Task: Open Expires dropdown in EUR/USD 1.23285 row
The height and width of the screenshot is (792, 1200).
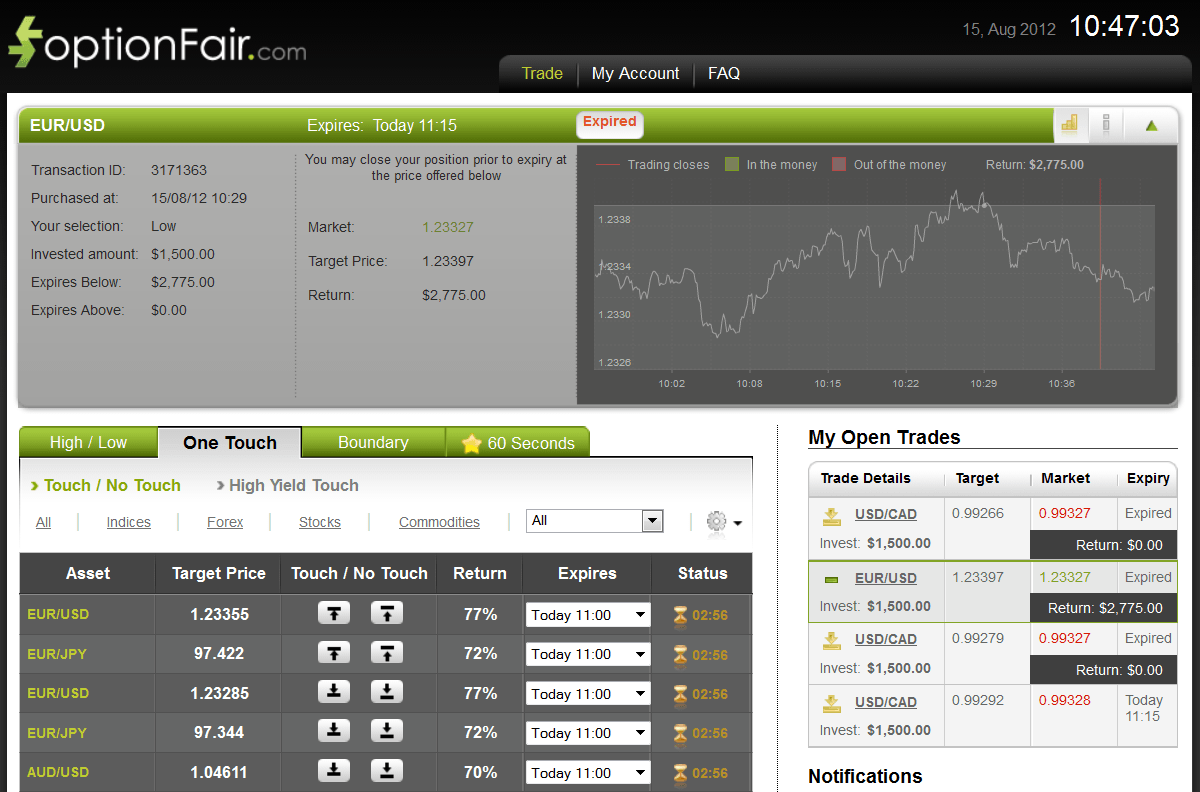Action: [588, 694]
